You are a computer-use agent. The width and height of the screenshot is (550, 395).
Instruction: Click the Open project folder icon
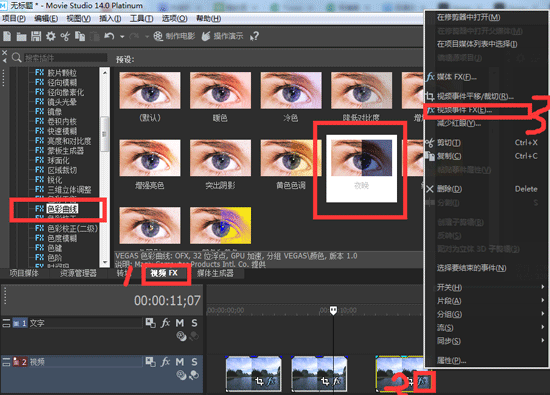click(x=21, y=36)
